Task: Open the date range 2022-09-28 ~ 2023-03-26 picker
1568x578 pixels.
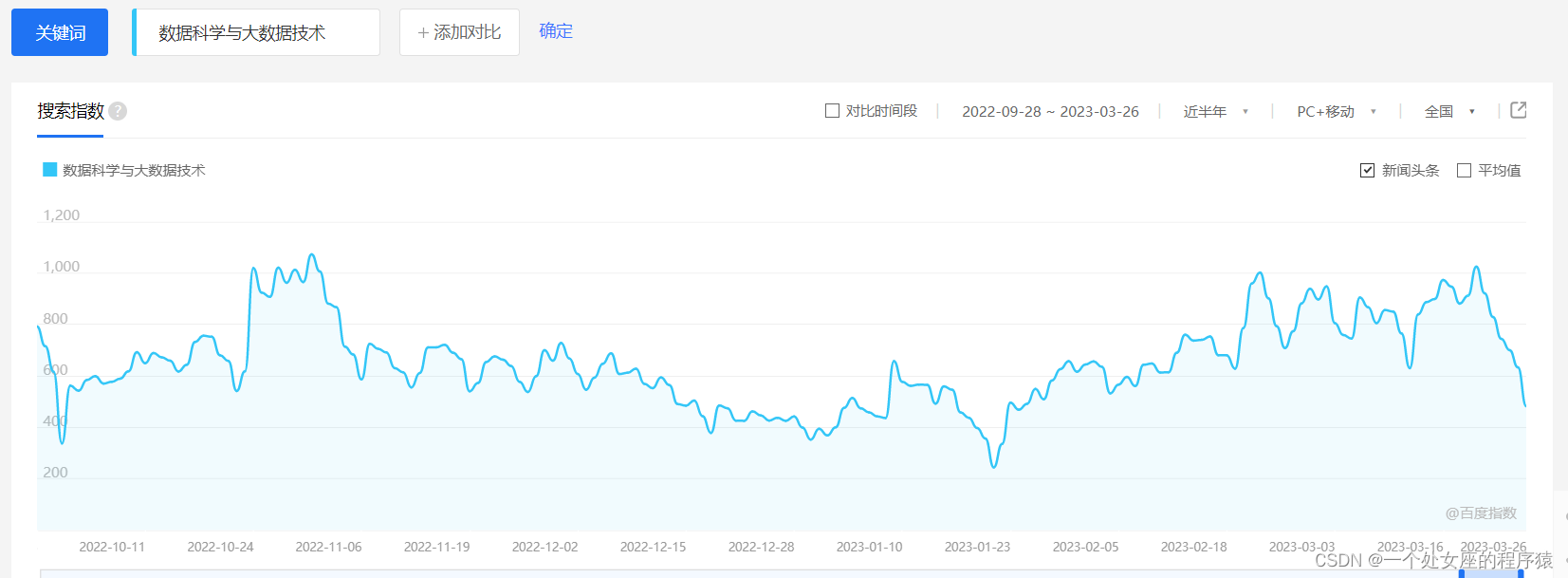Action: (x=1050, y=112)
